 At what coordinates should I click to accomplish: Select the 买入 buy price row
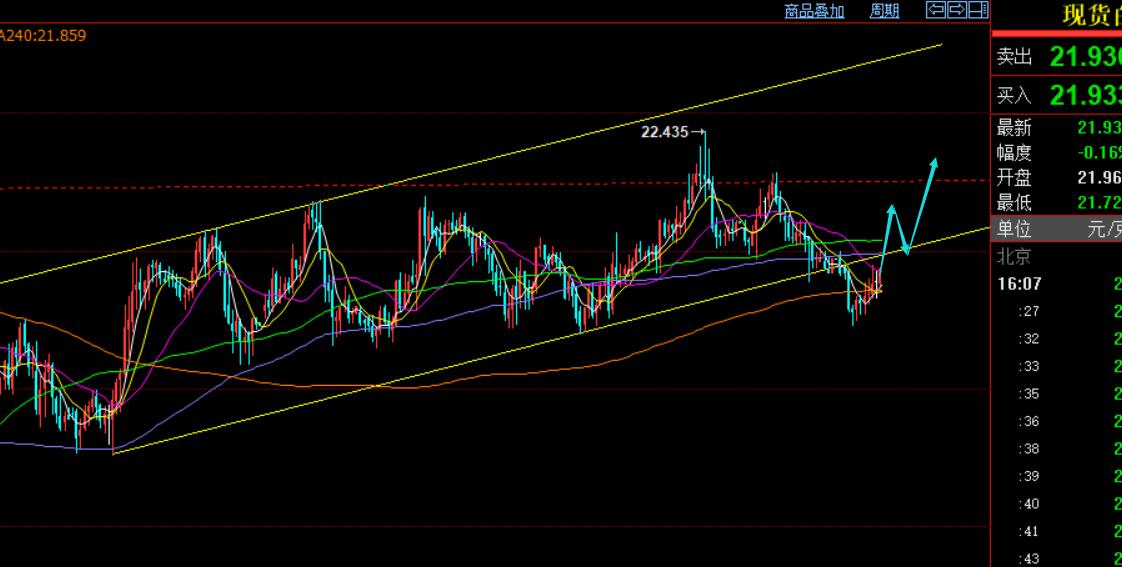click(x=1057, y=94)
